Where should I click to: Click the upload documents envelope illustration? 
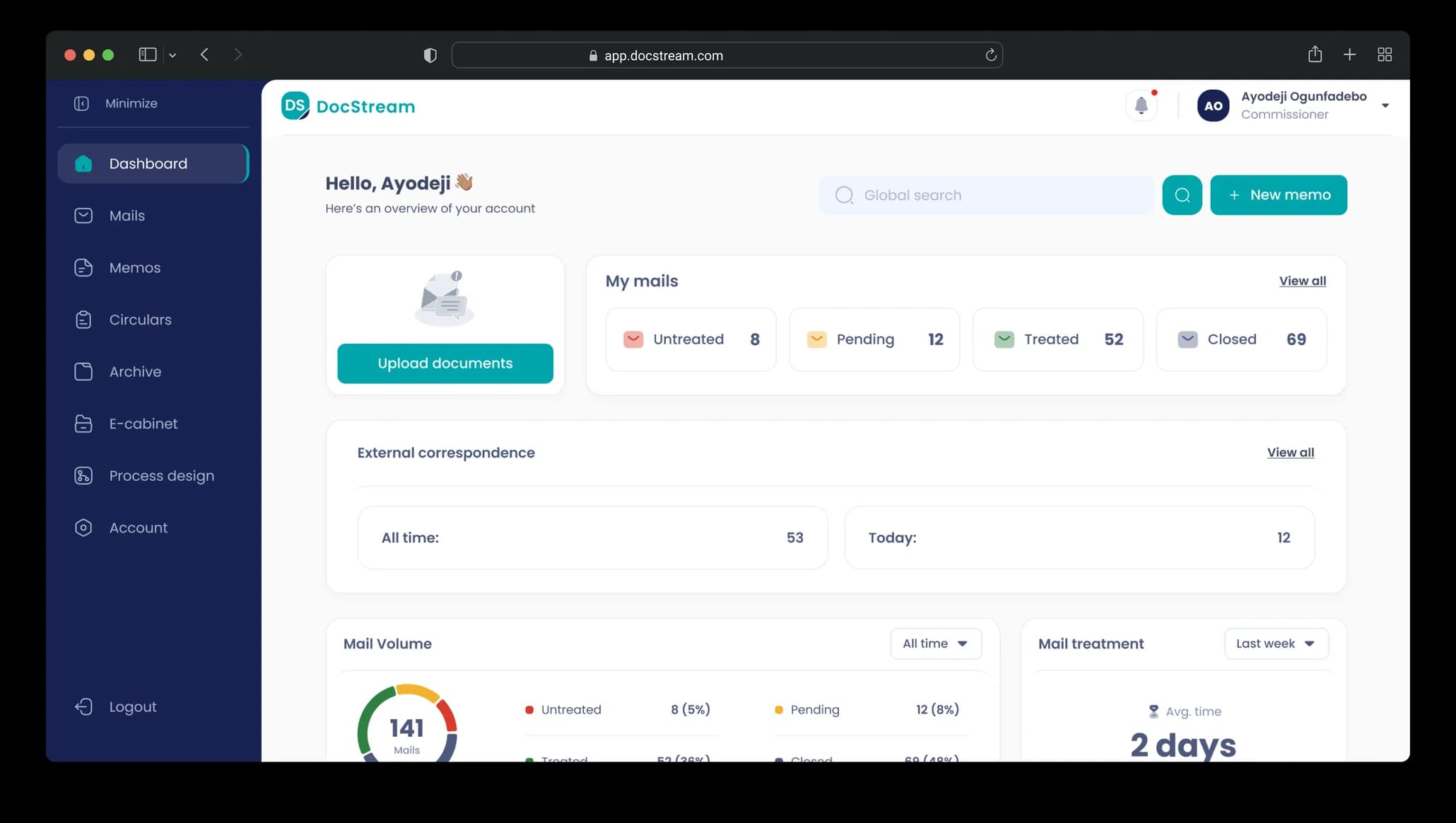pos(444,298)
